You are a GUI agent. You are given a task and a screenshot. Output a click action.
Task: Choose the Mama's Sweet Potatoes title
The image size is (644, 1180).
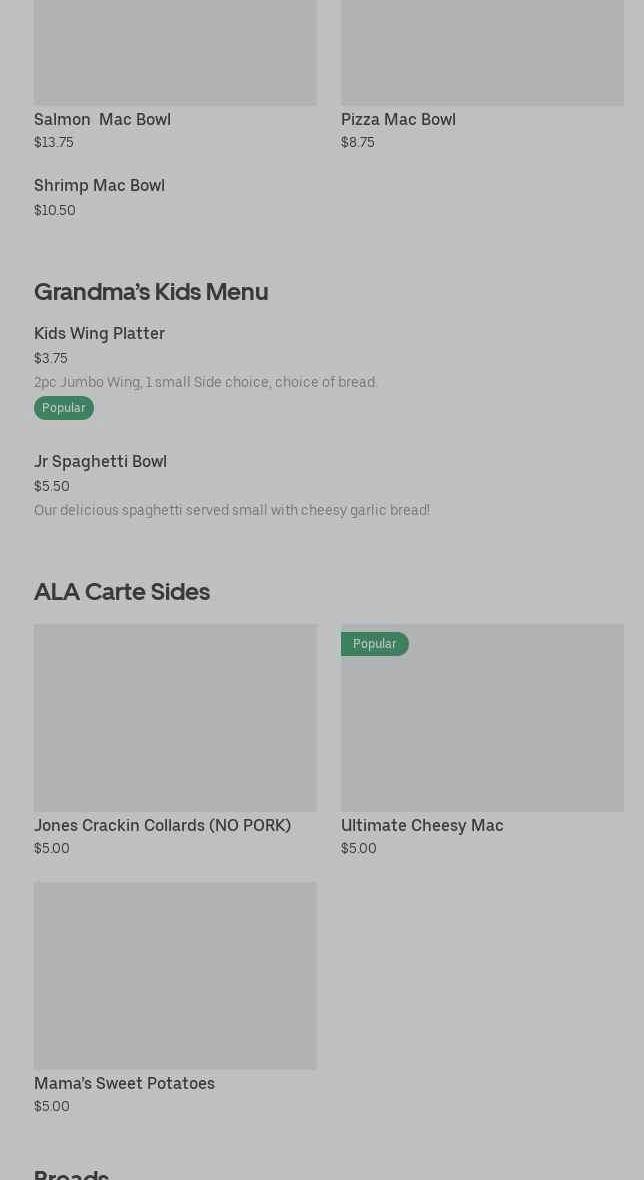[124, 1084]
